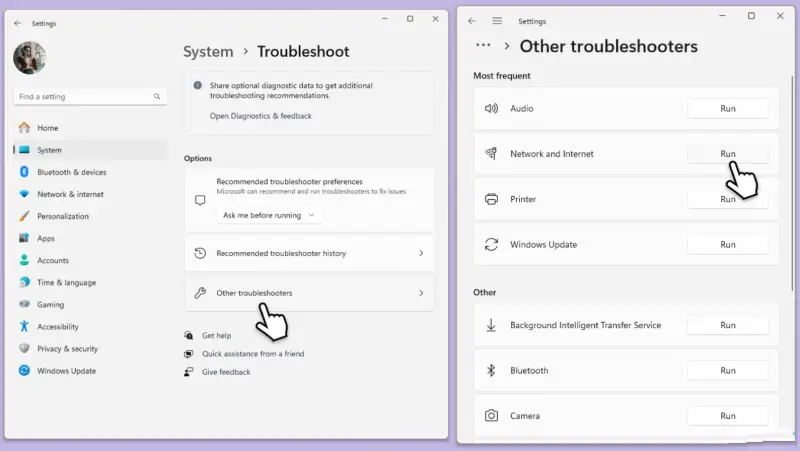Image resolution: width=800 pixels, height=451 pixels.
Task: Open Network & internet in sidebar
Action: point(90,194)
